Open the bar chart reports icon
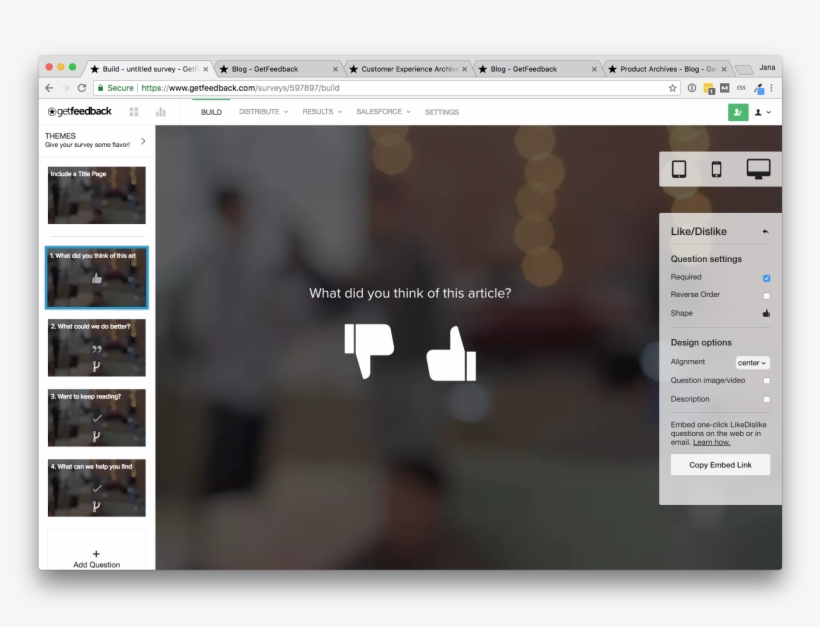Screen dimensions: 820x627 click(x=160, y=112)
